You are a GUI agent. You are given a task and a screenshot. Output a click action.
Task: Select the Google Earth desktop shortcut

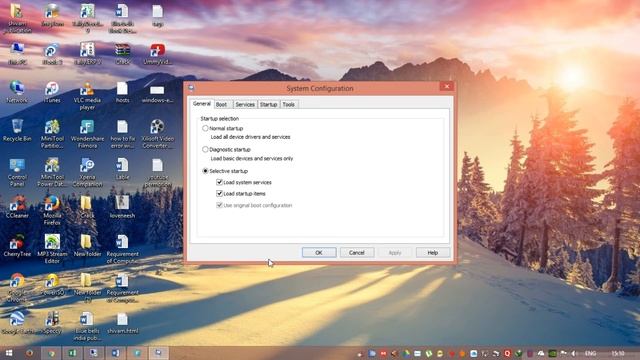(17, 323)
